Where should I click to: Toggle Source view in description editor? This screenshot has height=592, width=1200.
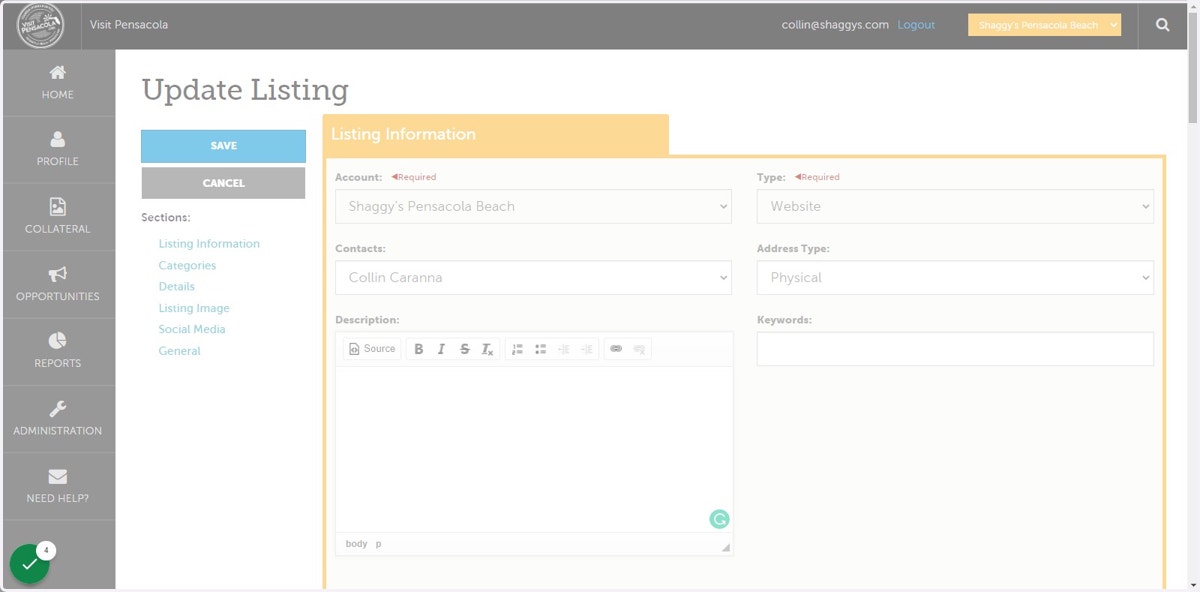(372, 349)
